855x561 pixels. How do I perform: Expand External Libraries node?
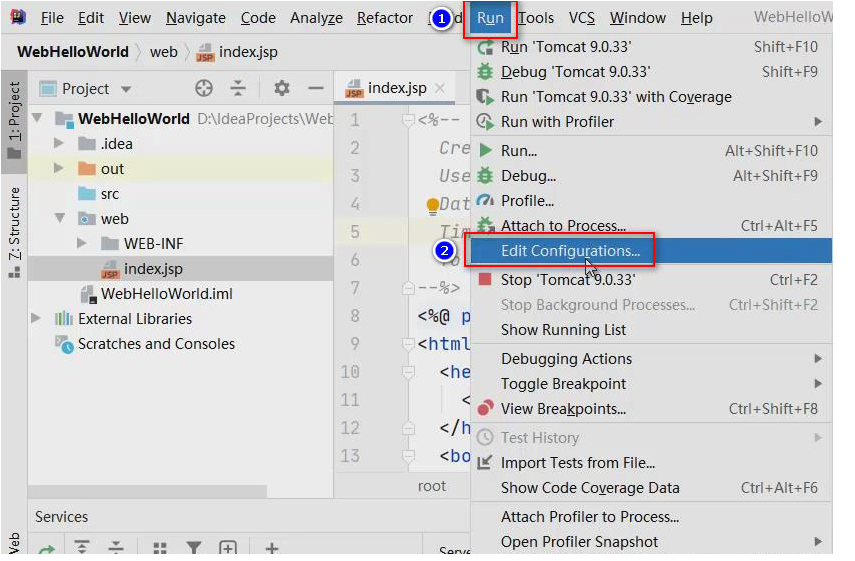[x=35, y=318]
